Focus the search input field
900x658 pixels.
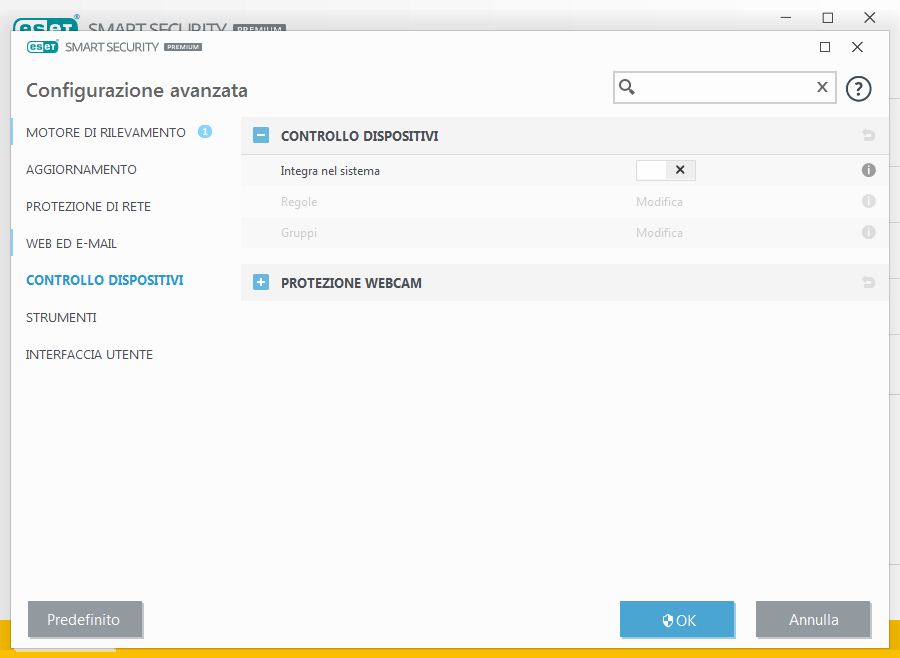point(724,87)
